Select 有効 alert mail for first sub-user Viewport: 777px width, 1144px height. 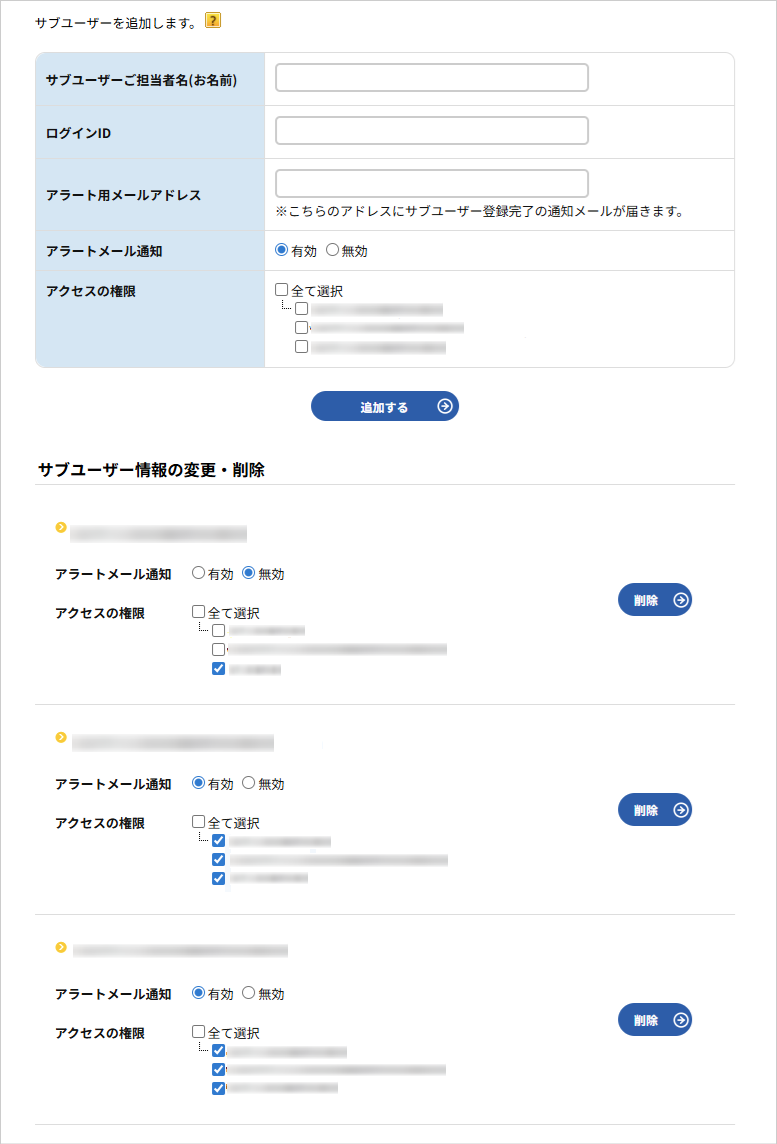click(x=199, y=574)
